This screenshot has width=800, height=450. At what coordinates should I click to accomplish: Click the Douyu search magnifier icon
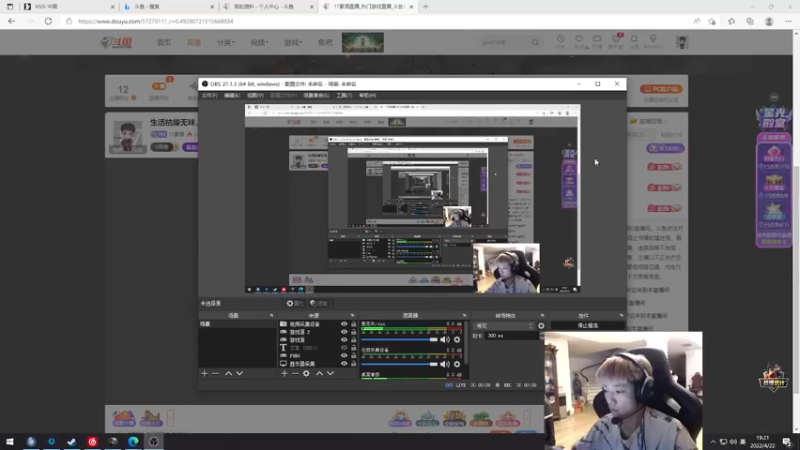[535, 42]
